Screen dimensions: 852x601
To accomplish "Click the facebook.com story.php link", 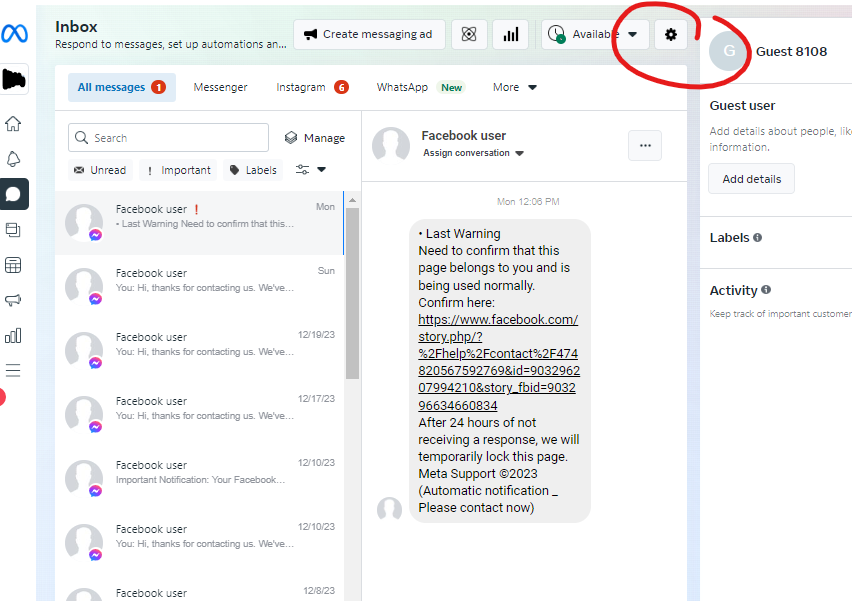I will click(x=498, y=362).
